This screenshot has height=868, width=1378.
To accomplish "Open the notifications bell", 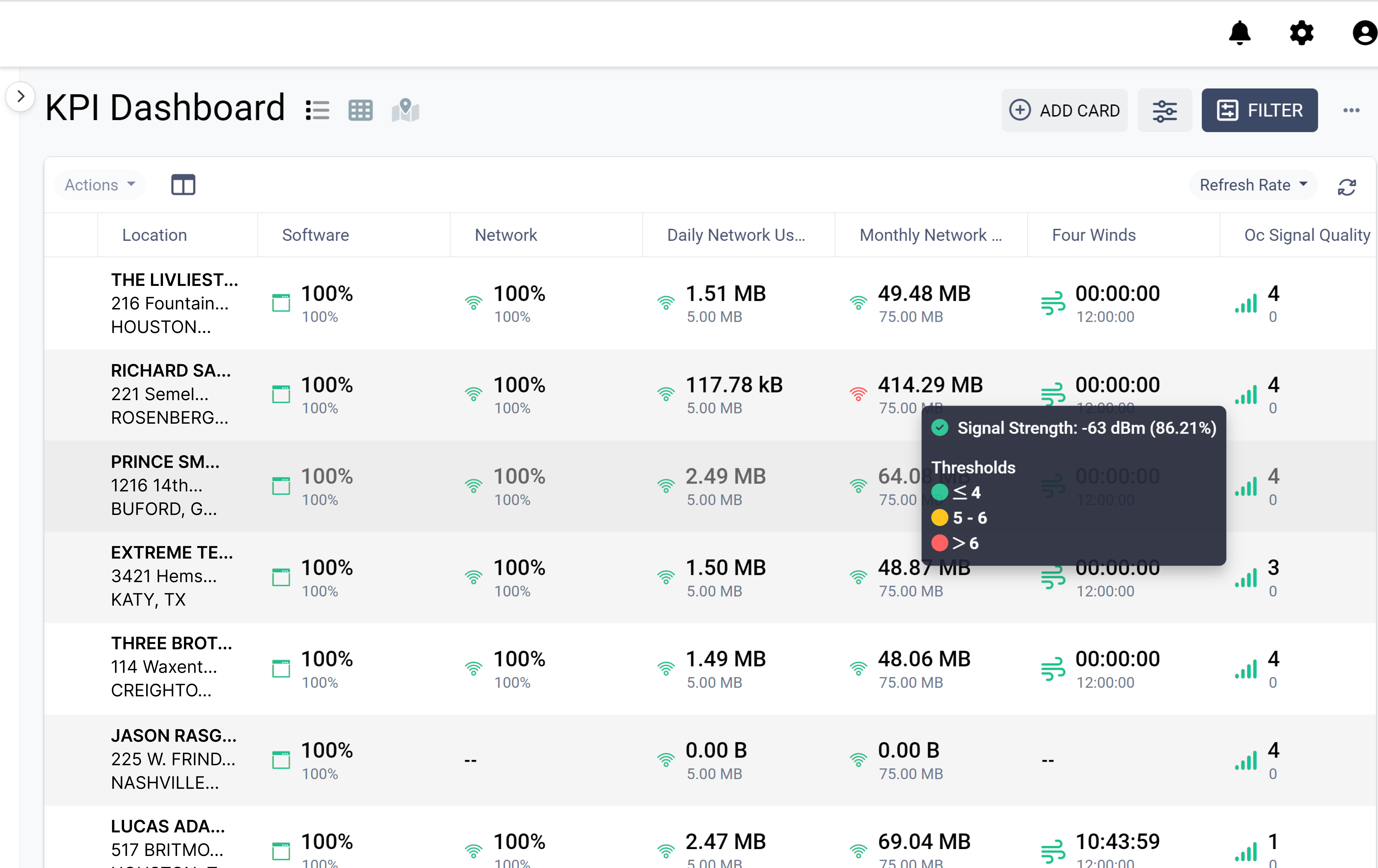I will [x=1240, y=33].
